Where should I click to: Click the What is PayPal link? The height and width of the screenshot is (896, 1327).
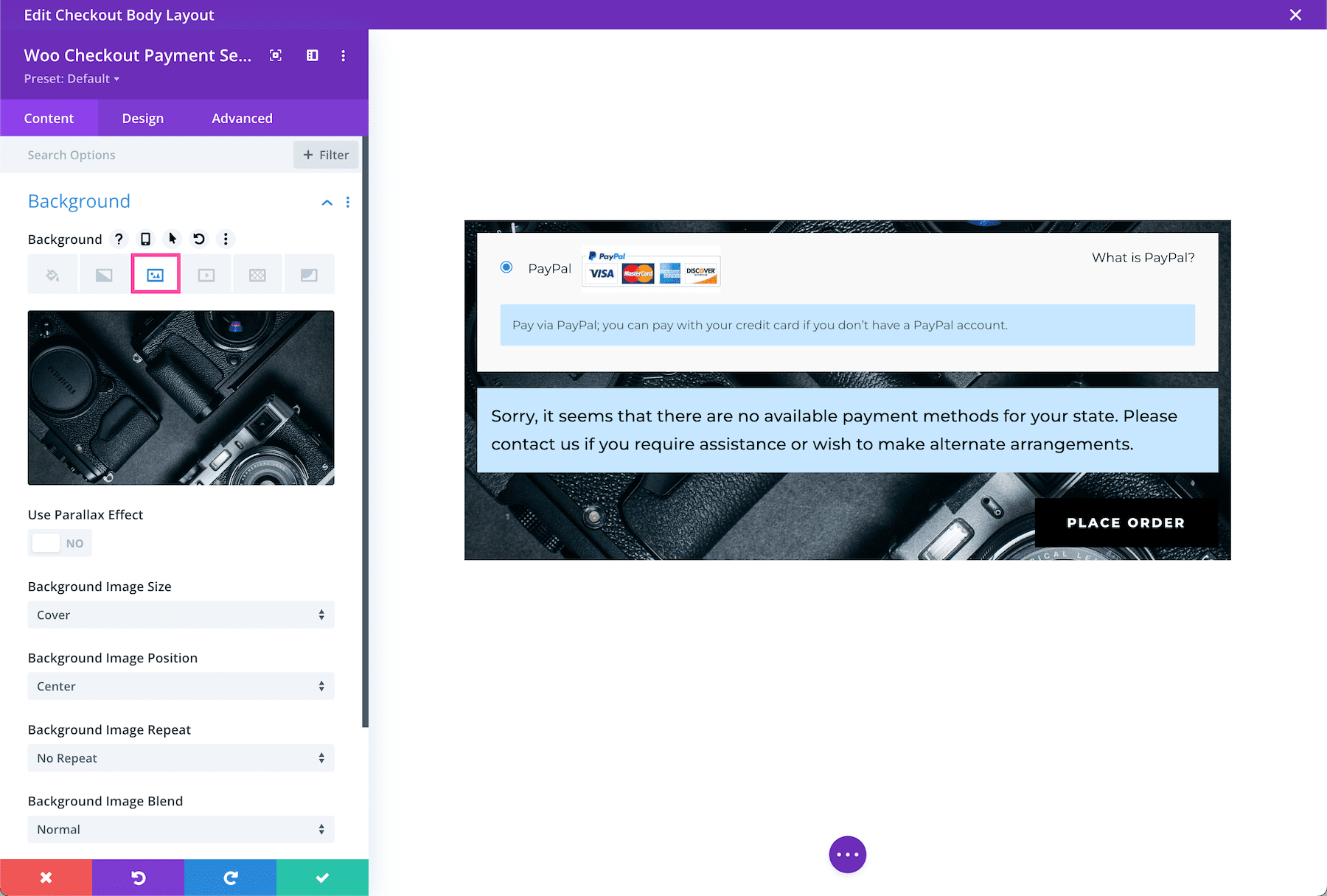[1142, 257]
